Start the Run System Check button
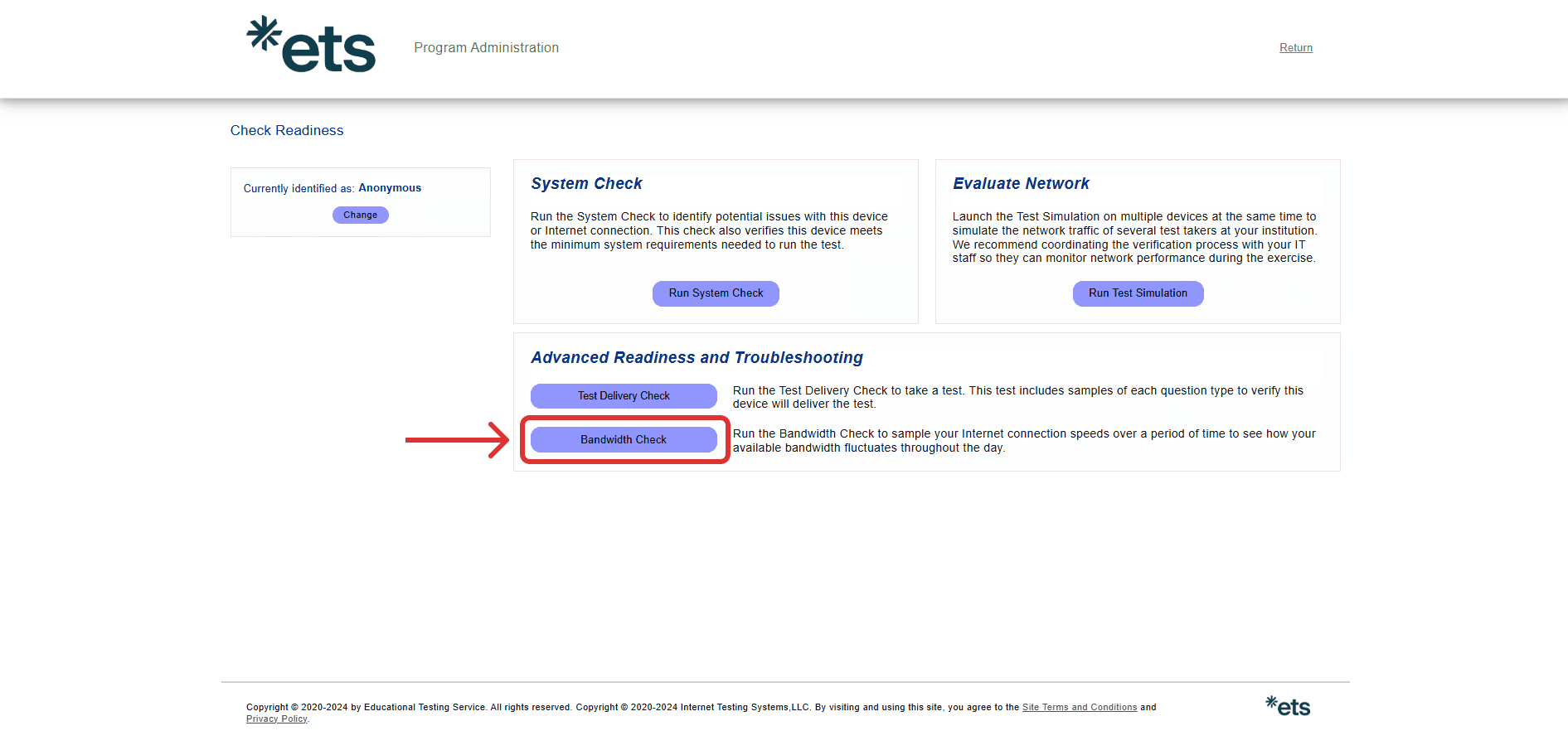This screenshot has height=755, width=1568. point(716,293)
